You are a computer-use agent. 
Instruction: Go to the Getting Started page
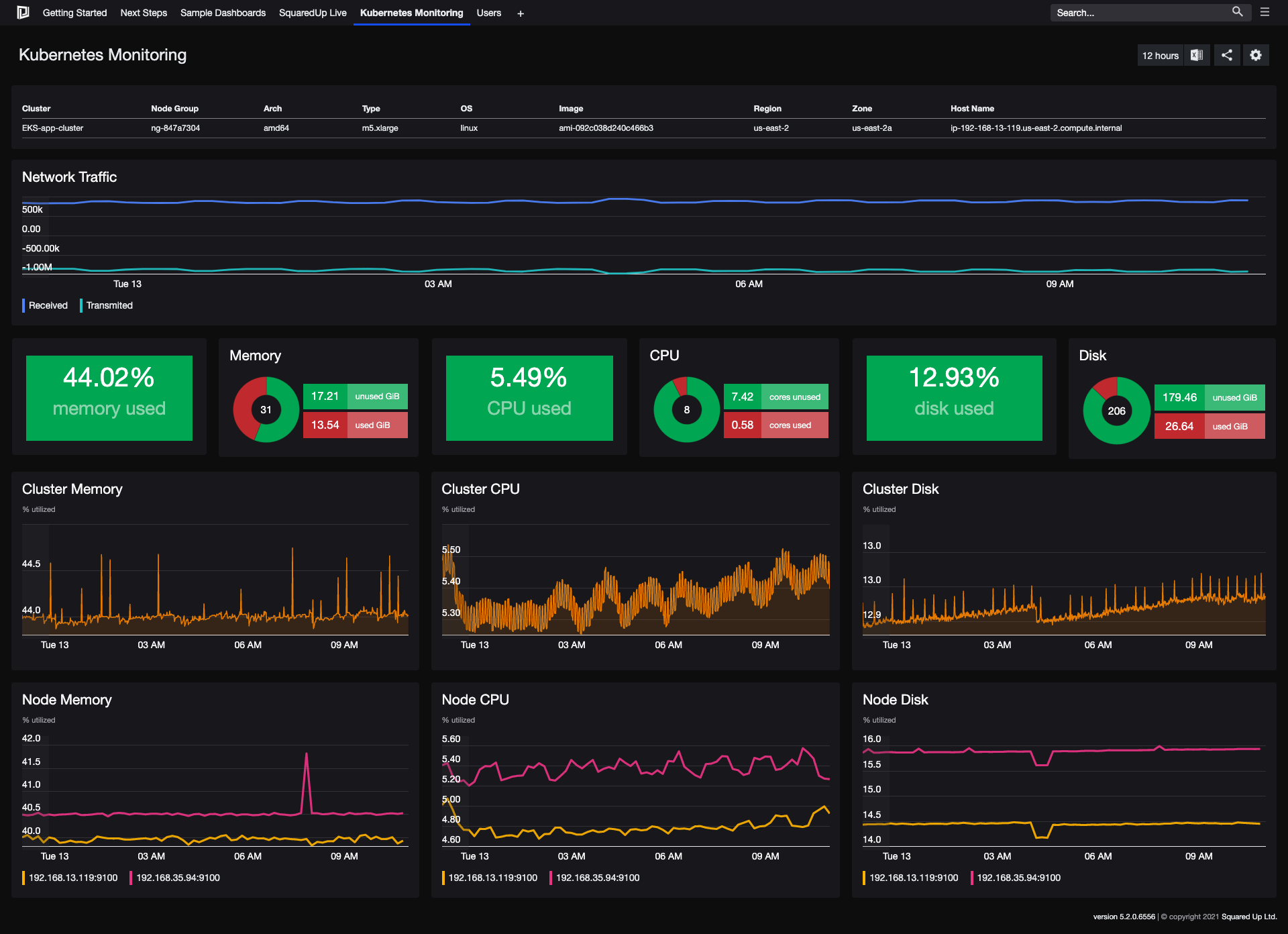74,12
